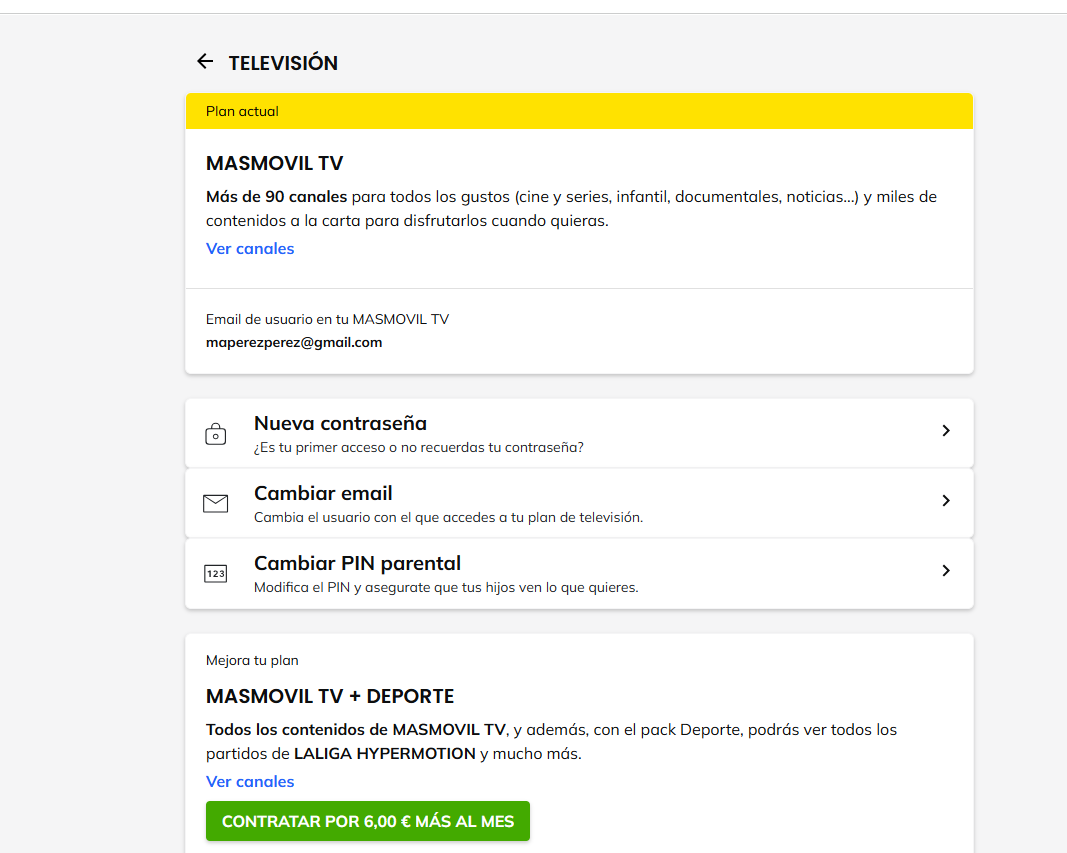Open Ver canales link under MASMOVIL TV + DEPORTE

pyautogui.click(x=250, y=782)
